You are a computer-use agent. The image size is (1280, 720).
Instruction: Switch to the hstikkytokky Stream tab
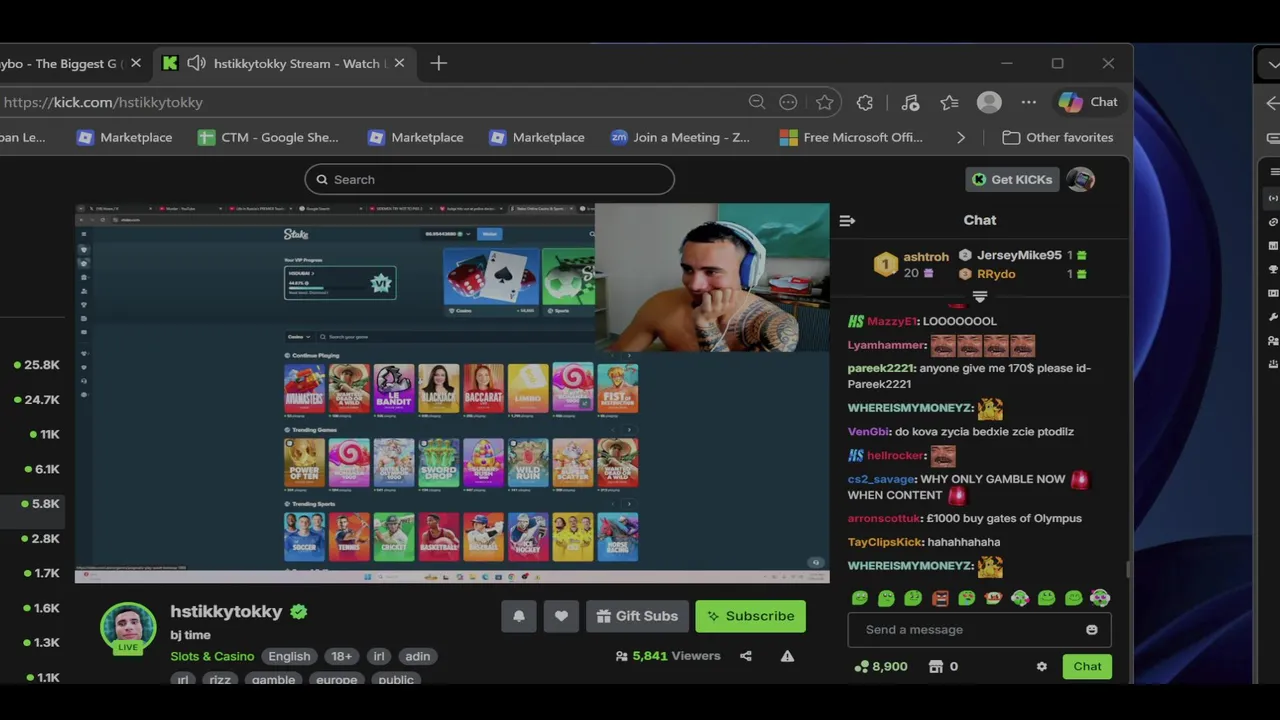(283, 63)
